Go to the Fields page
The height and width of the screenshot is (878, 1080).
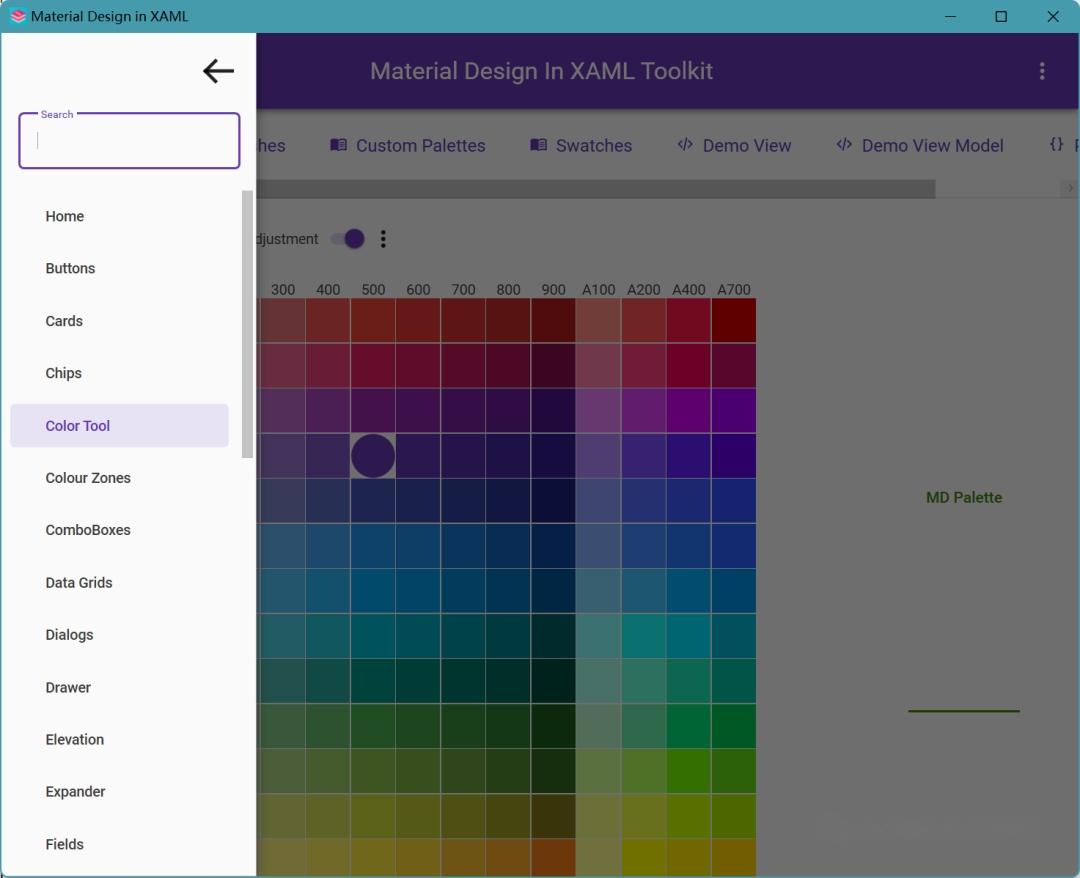[119, 844]
